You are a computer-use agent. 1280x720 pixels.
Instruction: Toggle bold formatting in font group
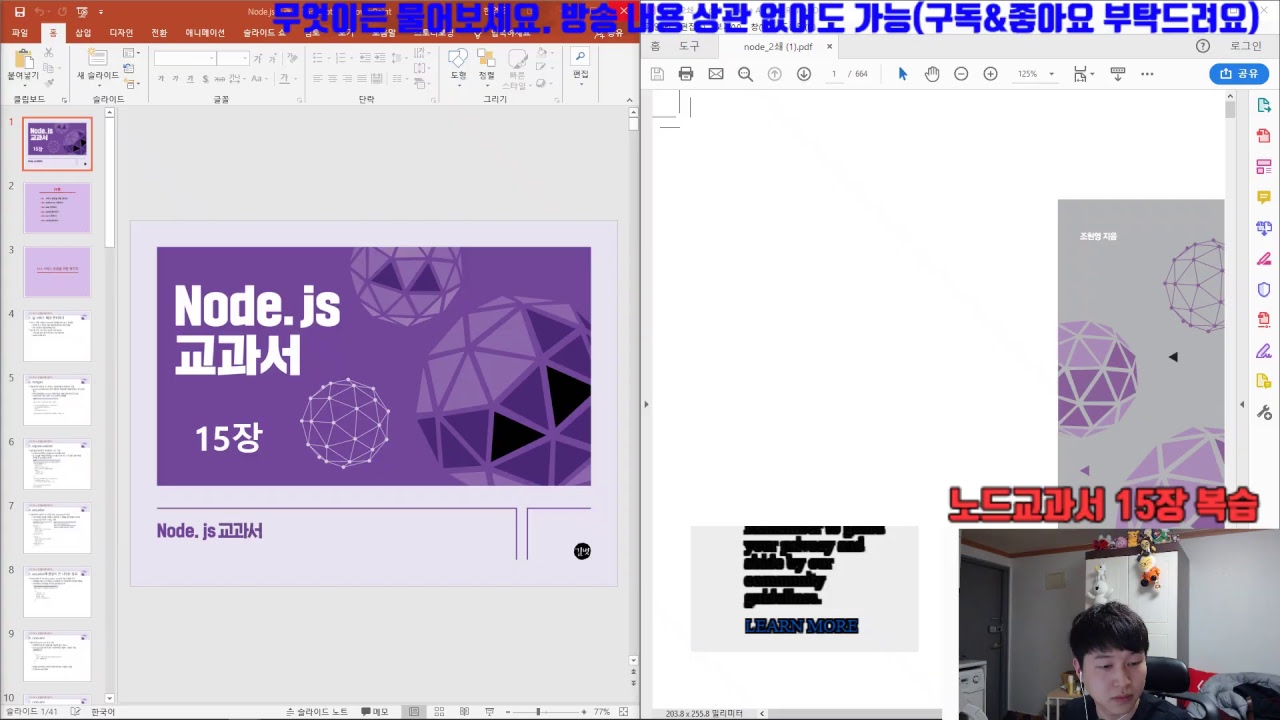coord(159,78)
